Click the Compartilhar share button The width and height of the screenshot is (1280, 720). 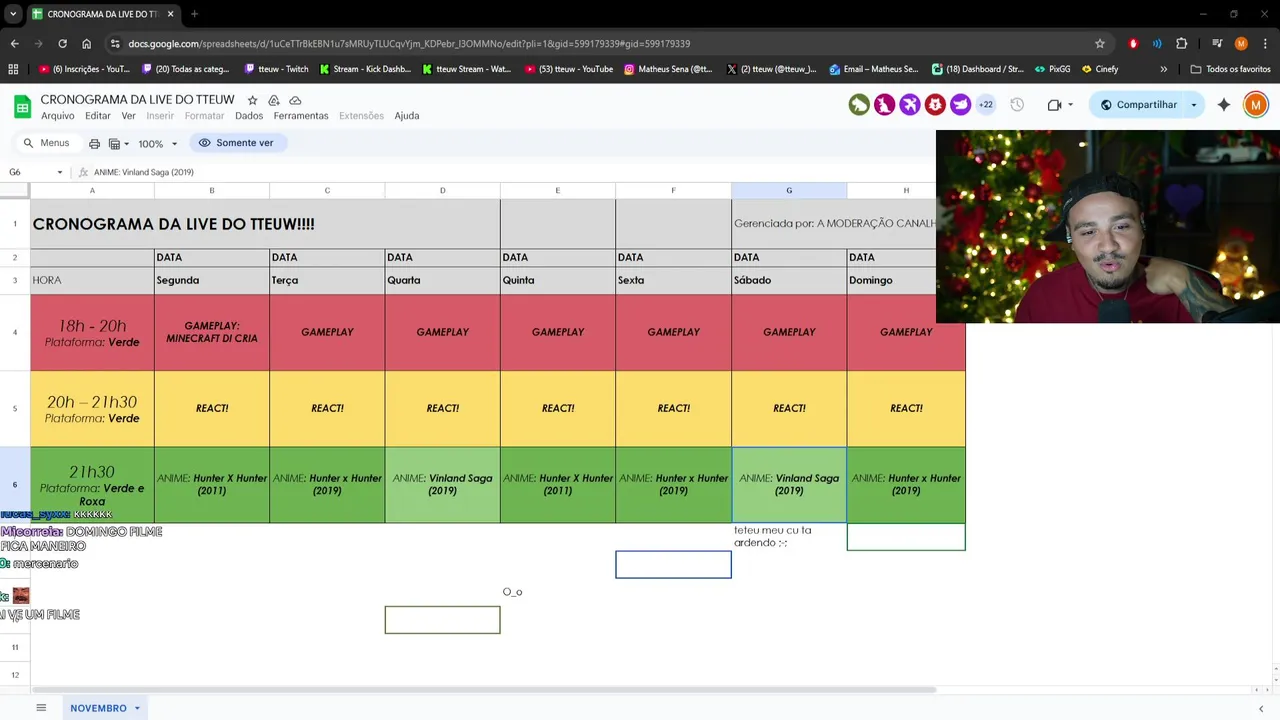(1138, 105)
